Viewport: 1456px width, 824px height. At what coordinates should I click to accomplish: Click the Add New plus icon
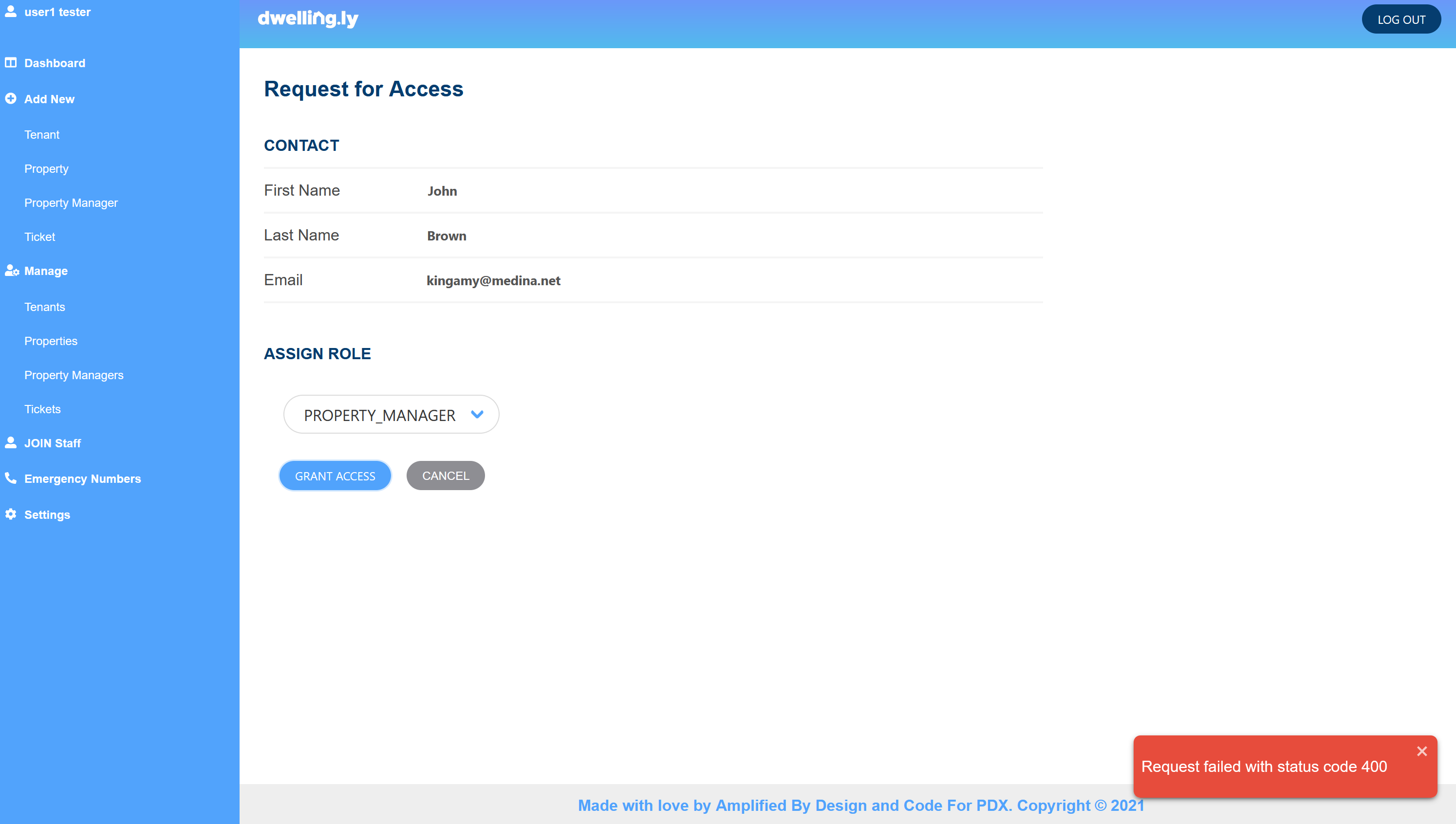11,98
